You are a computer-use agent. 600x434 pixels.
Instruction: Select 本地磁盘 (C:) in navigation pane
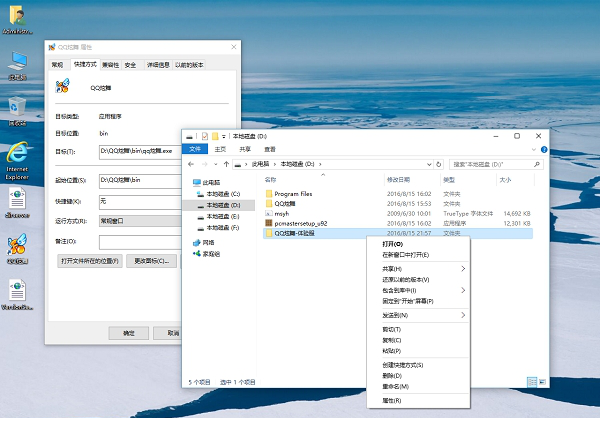[x=218, y=194]
